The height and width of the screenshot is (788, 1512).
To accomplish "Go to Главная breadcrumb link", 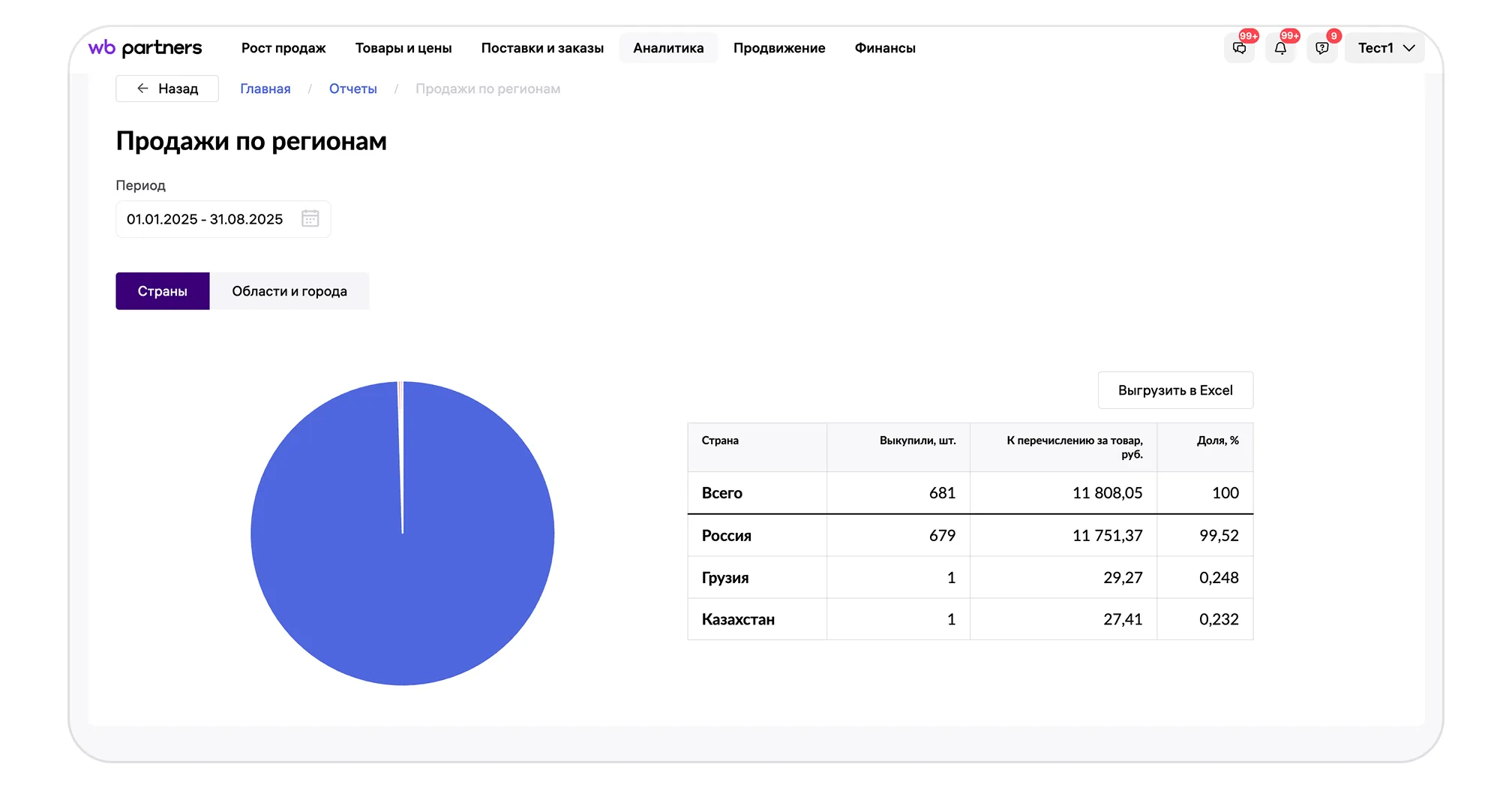I will (265, 89).
